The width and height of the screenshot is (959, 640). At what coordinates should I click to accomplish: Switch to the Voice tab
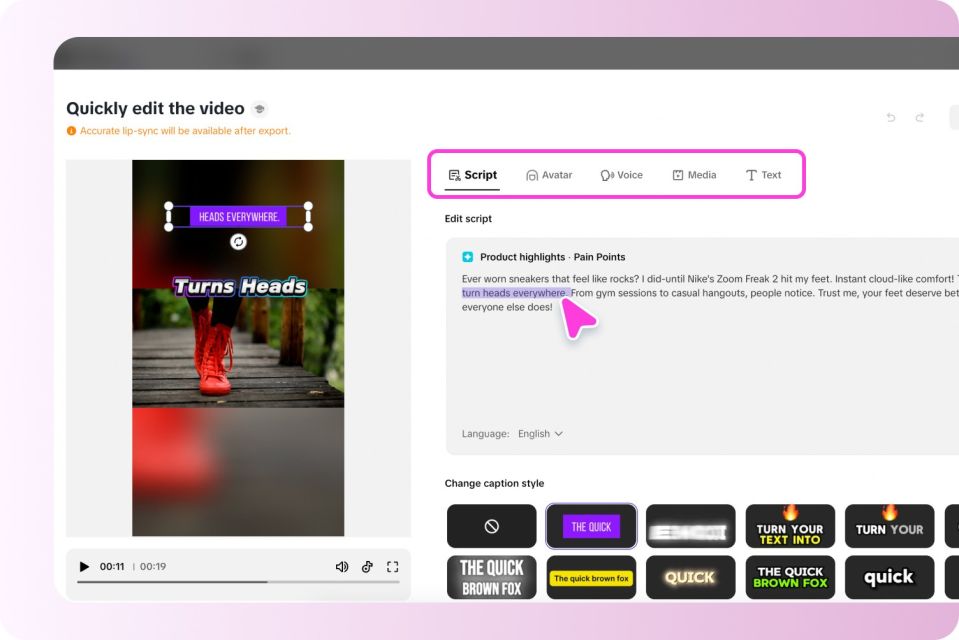[623, 174]
